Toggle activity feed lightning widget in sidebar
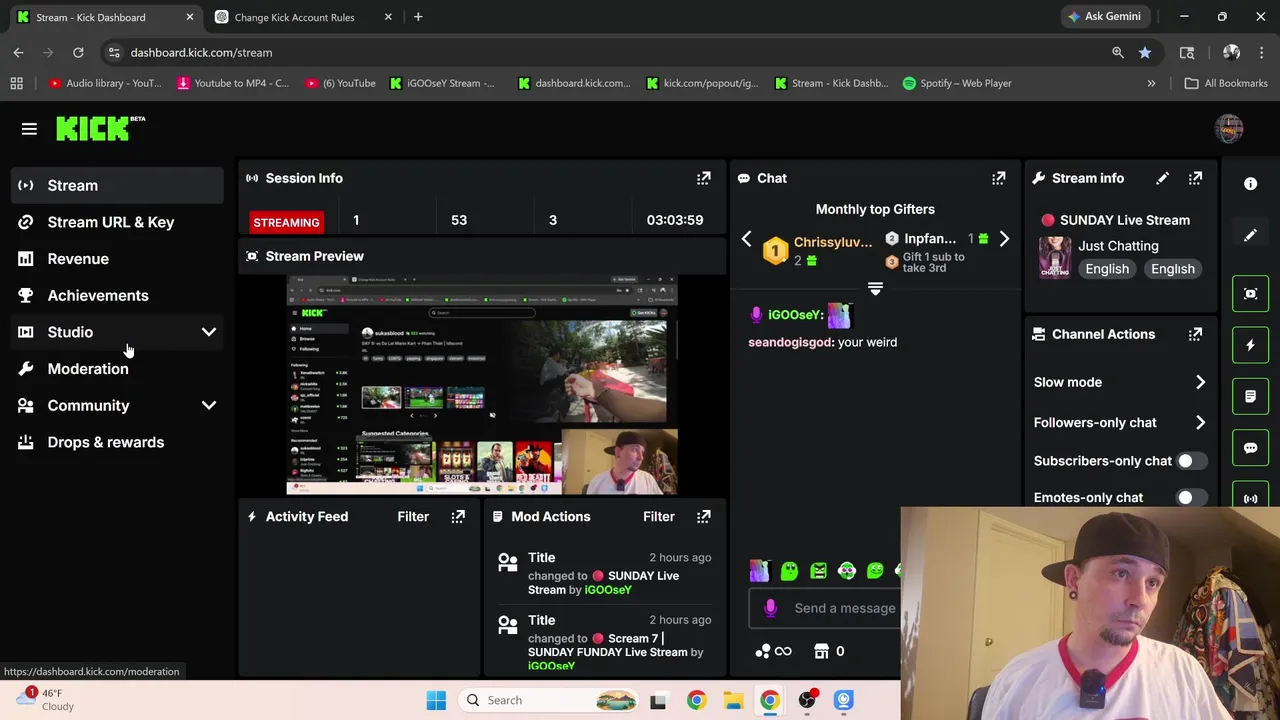The height and width of the screenshot is (720, 1280). click(1250, 345)
